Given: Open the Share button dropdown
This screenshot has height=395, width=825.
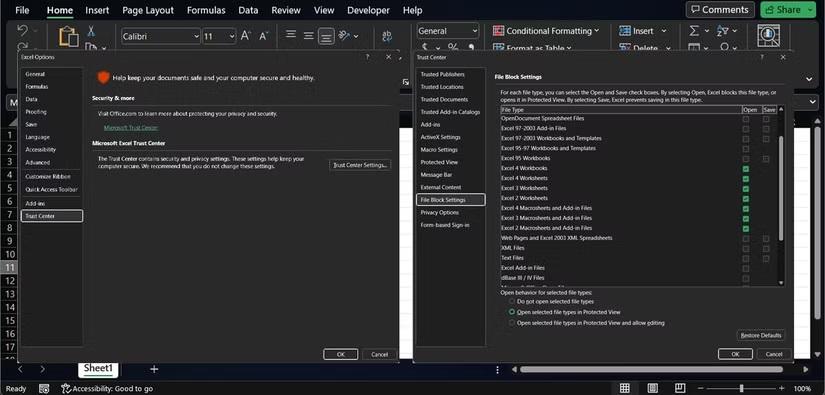Looking at the screenshot, I should click(809, 9).
